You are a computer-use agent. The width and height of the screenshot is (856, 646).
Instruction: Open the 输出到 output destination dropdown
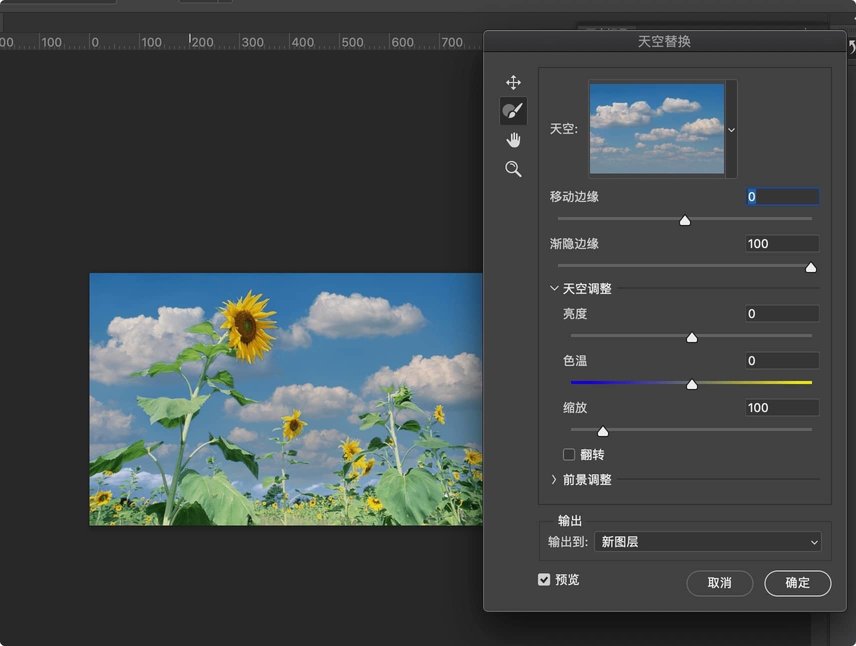[x=707, y=541]
